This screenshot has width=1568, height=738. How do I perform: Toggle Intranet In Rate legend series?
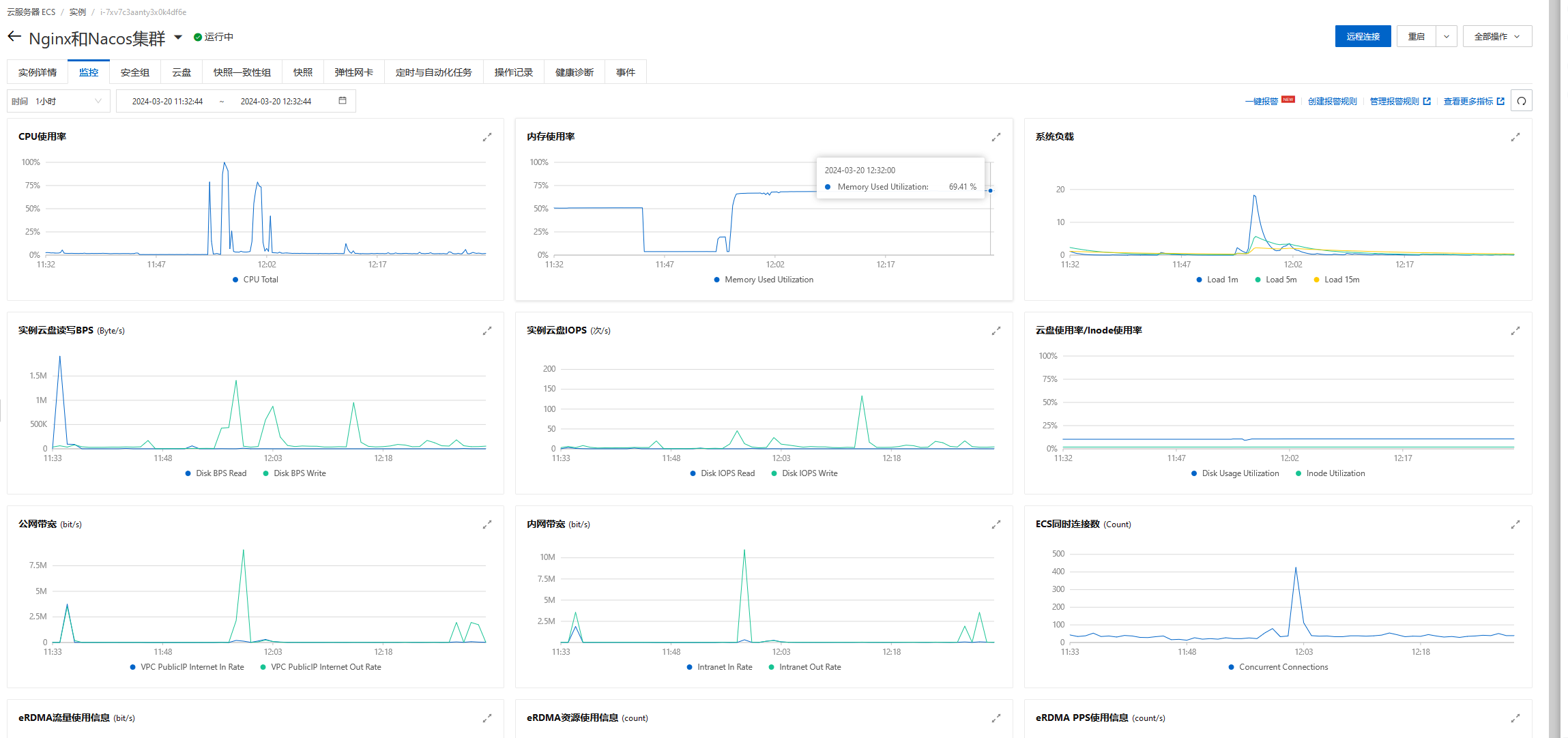tap(719, 667)
